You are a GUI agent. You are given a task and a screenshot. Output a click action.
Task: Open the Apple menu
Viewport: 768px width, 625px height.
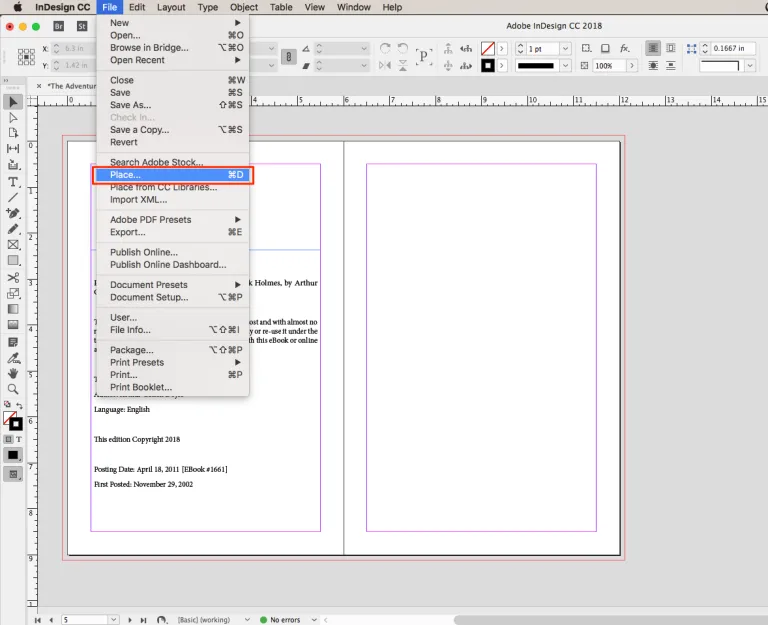click(x=18, y=7)
